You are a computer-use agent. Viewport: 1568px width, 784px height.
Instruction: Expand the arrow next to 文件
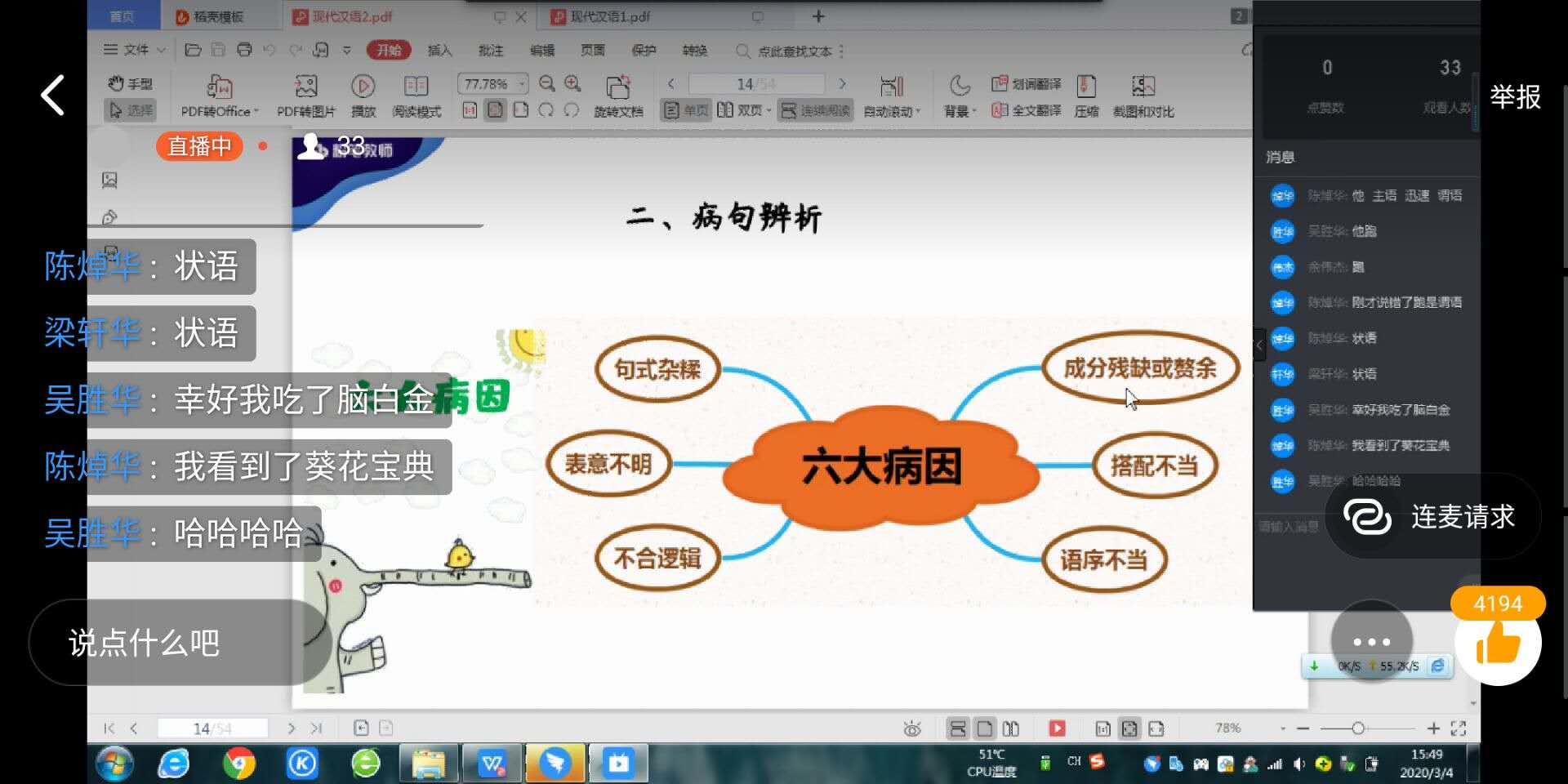(x=161, y=50)
